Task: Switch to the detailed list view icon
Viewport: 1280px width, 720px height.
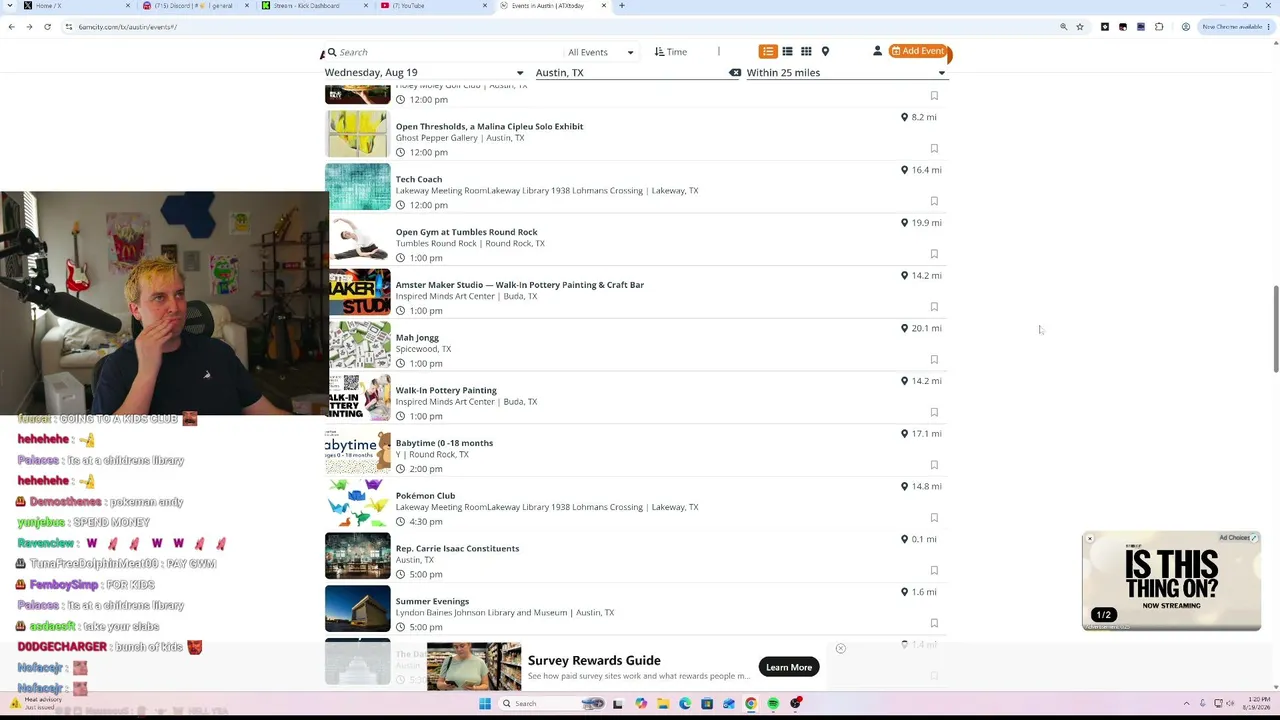Action: (768, 52)
